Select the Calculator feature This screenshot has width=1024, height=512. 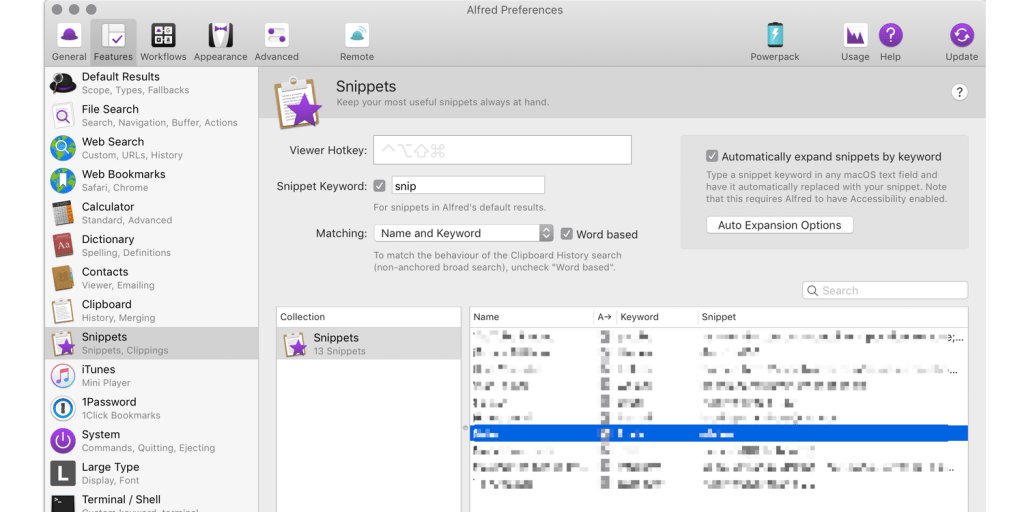click(152, 214)
